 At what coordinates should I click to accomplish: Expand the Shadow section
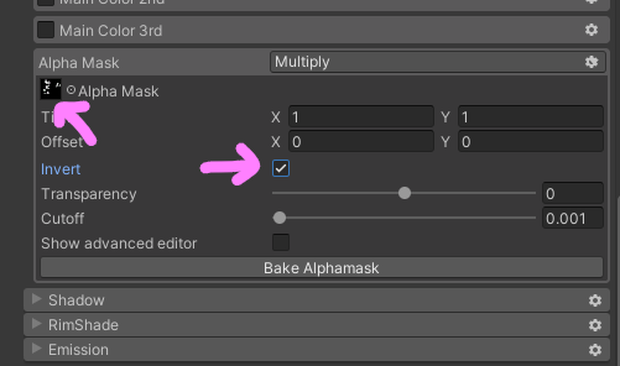[x=36, y=299]
